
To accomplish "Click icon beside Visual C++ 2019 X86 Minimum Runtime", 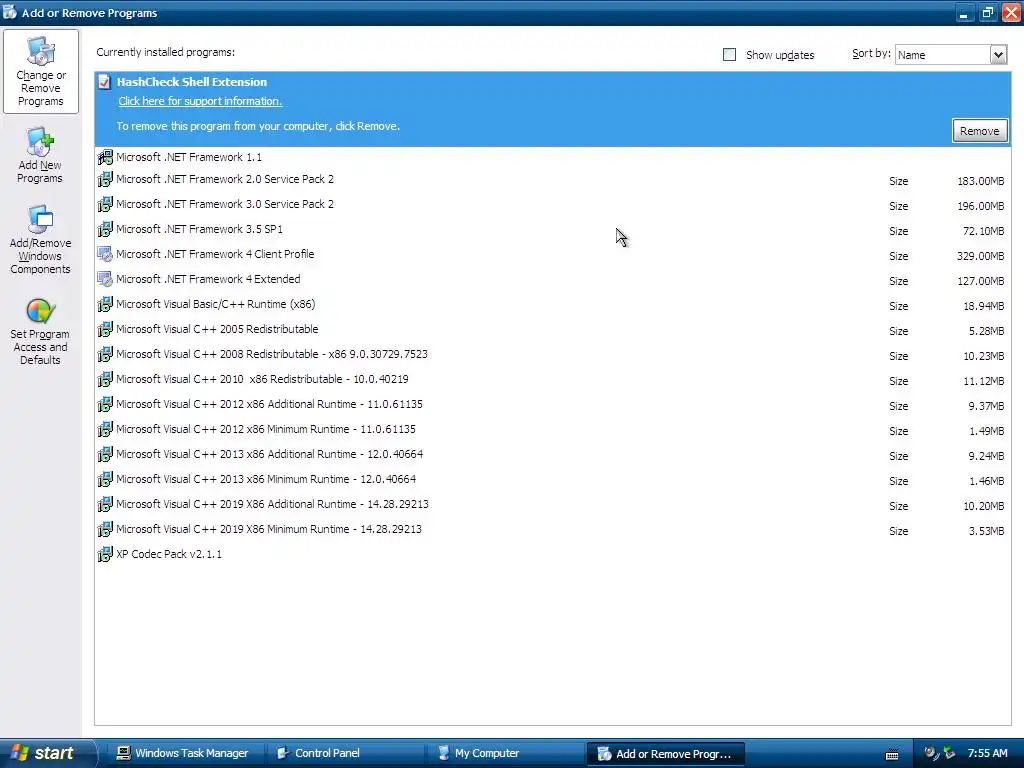I will [104, 529].
